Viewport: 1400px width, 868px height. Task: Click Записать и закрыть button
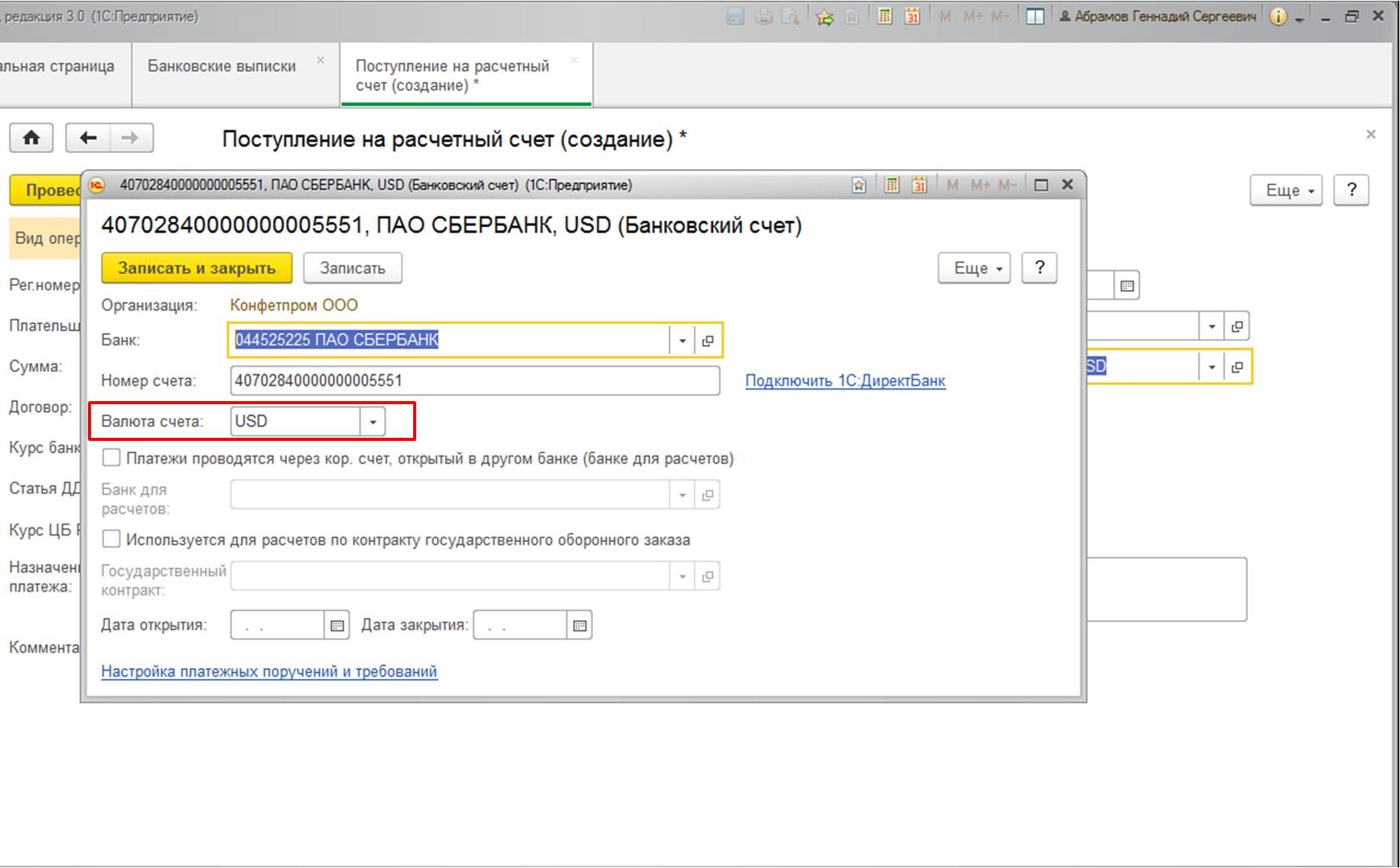coord(197,269)
